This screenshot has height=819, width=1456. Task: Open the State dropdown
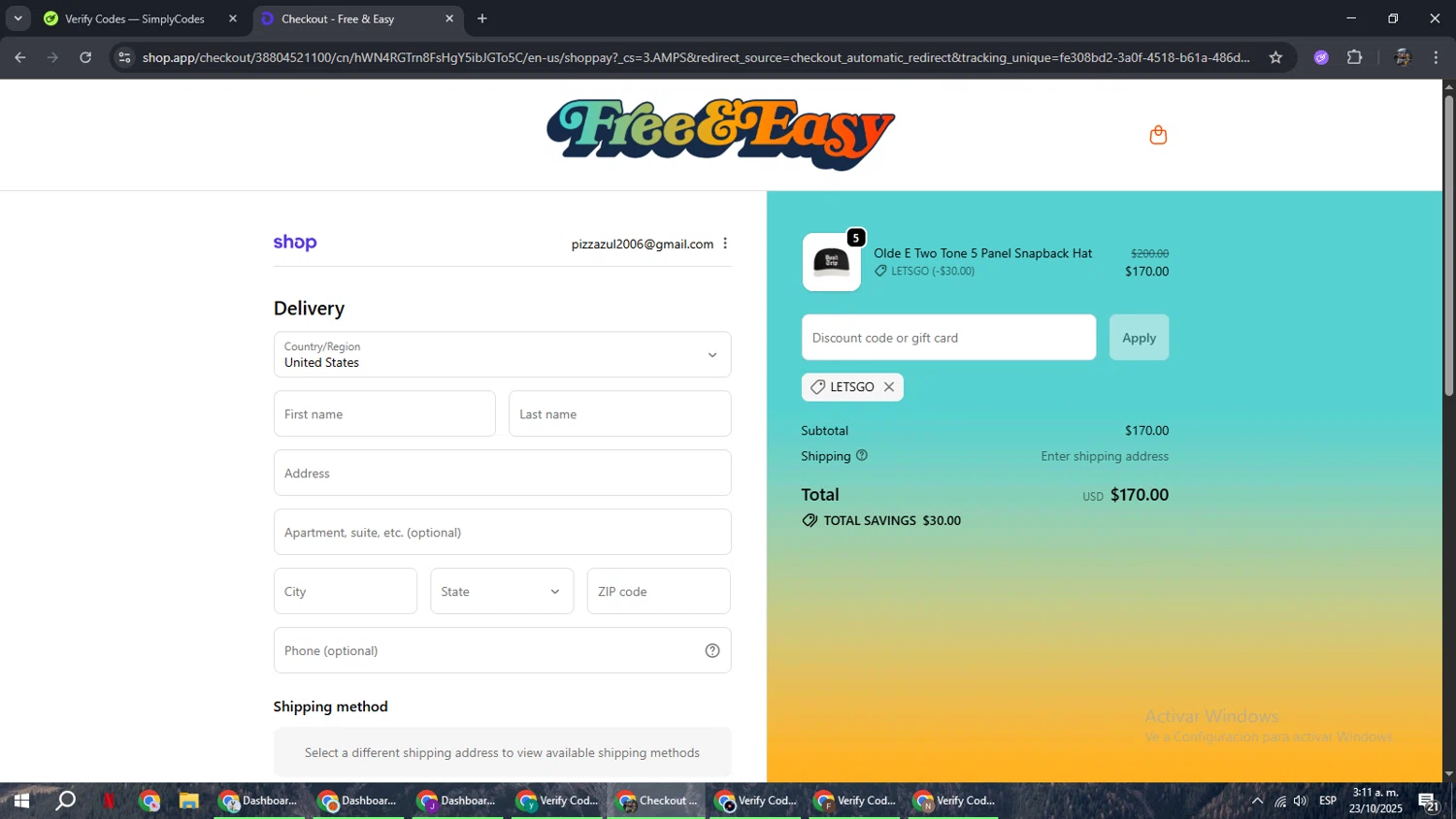[502, 591]
